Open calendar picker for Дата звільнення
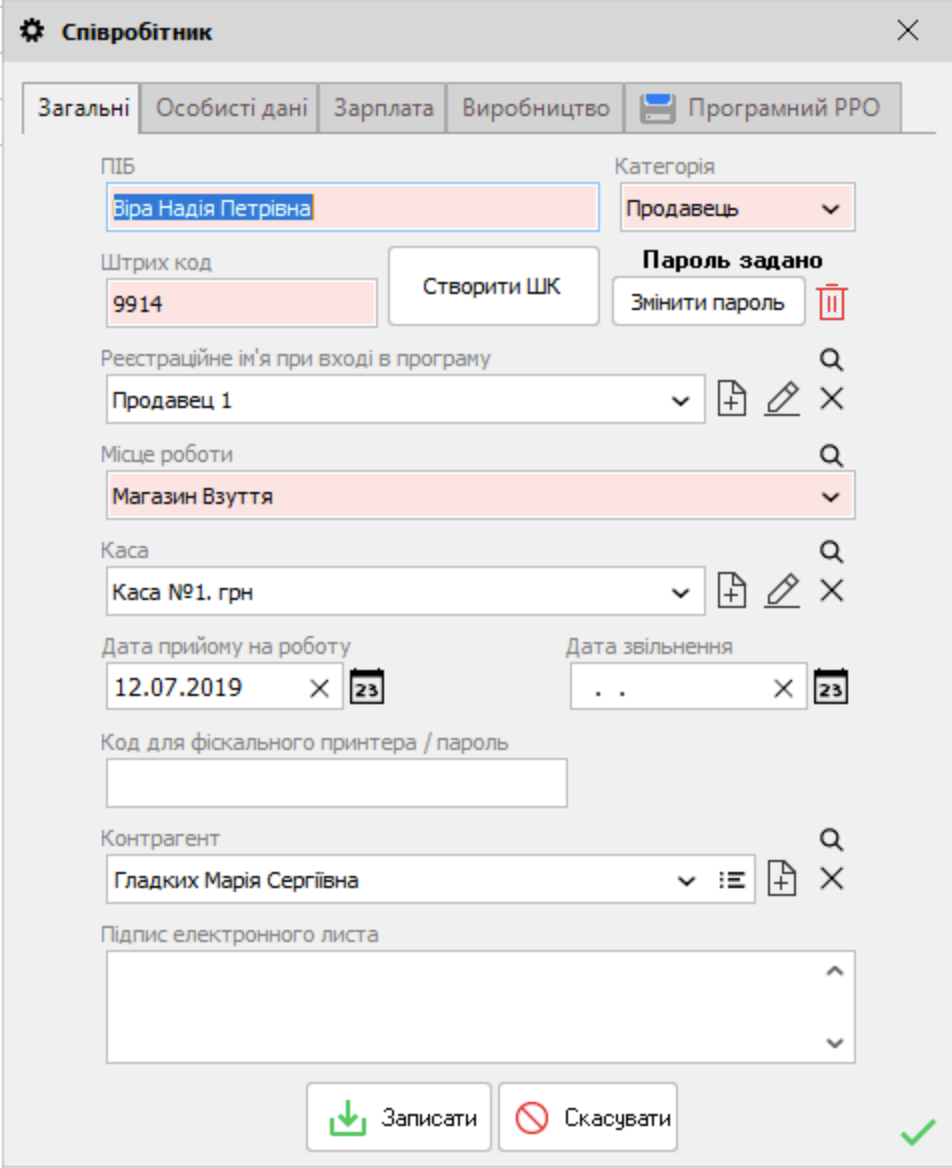 831,688
